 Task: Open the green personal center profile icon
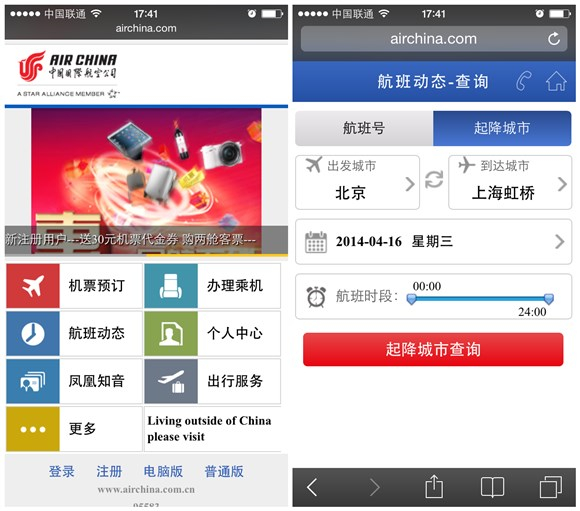tap(171, 333)
